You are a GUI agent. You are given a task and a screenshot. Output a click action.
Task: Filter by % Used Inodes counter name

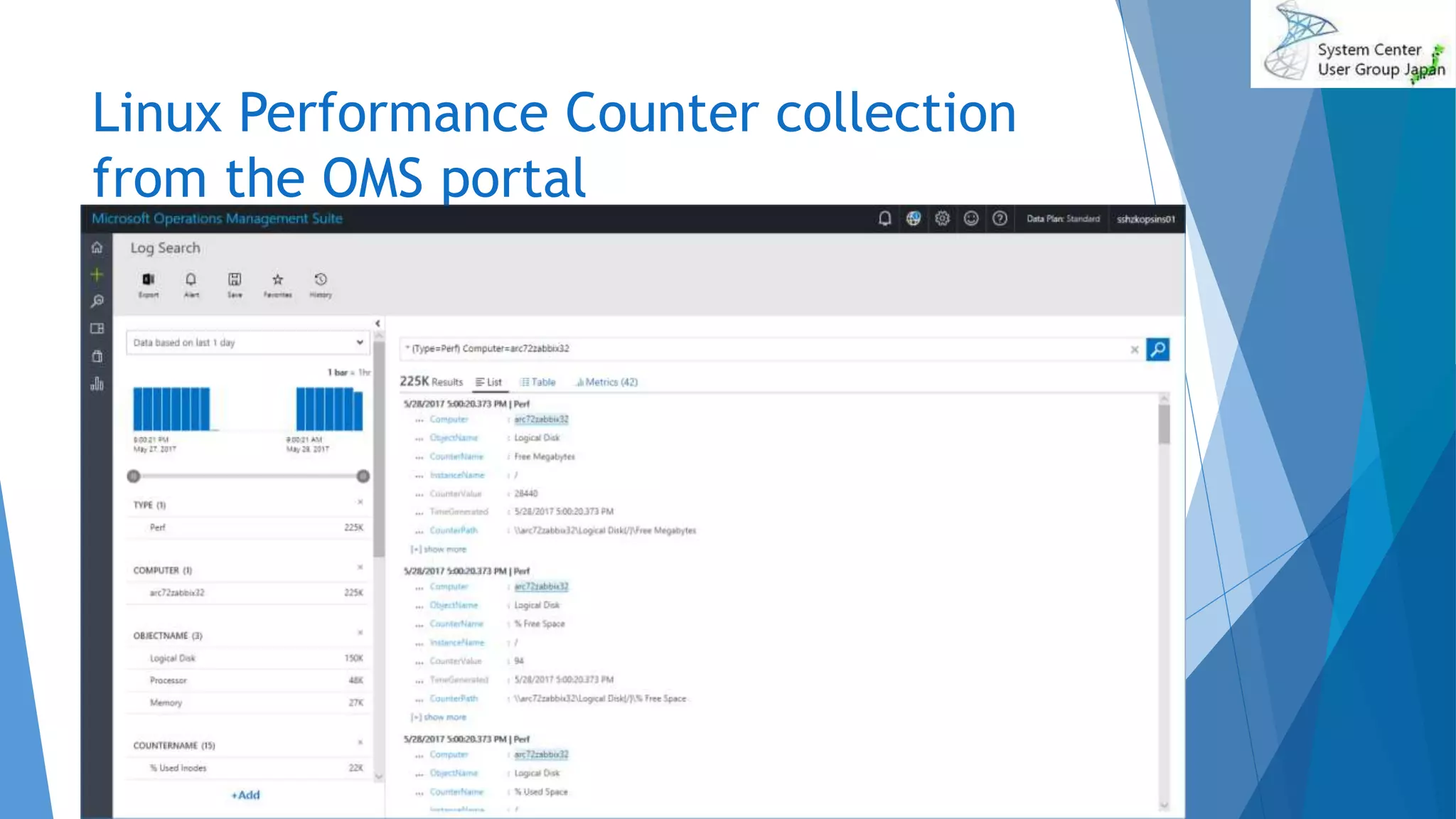(247, 768)
